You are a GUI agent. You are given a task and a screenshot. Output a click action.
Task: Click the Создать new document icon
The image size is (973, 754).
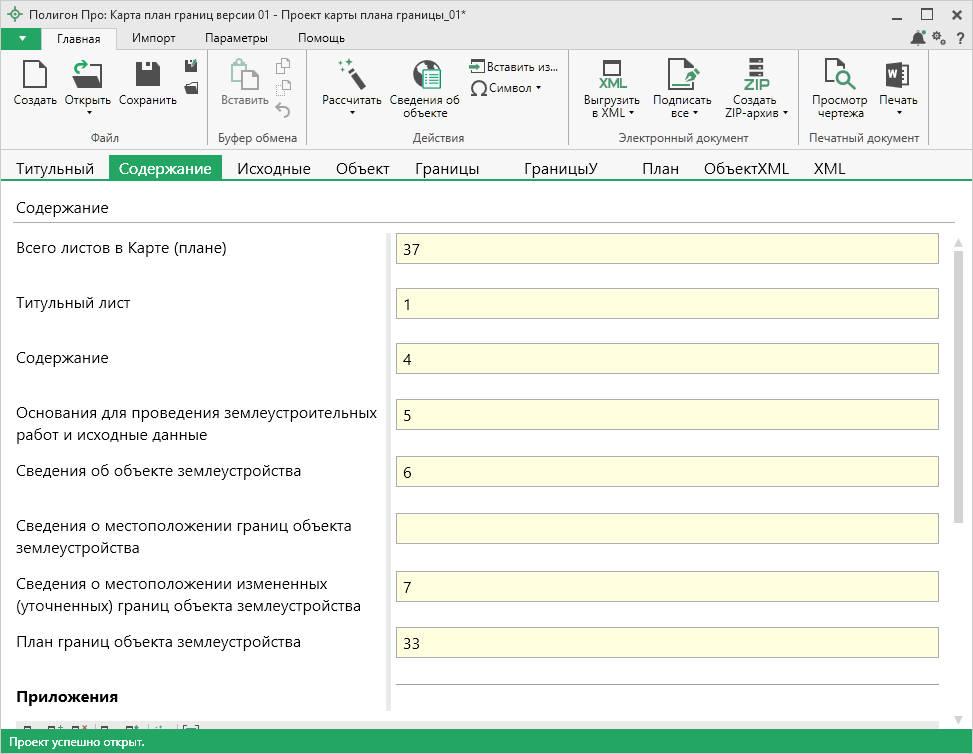[x=35, y=75]
